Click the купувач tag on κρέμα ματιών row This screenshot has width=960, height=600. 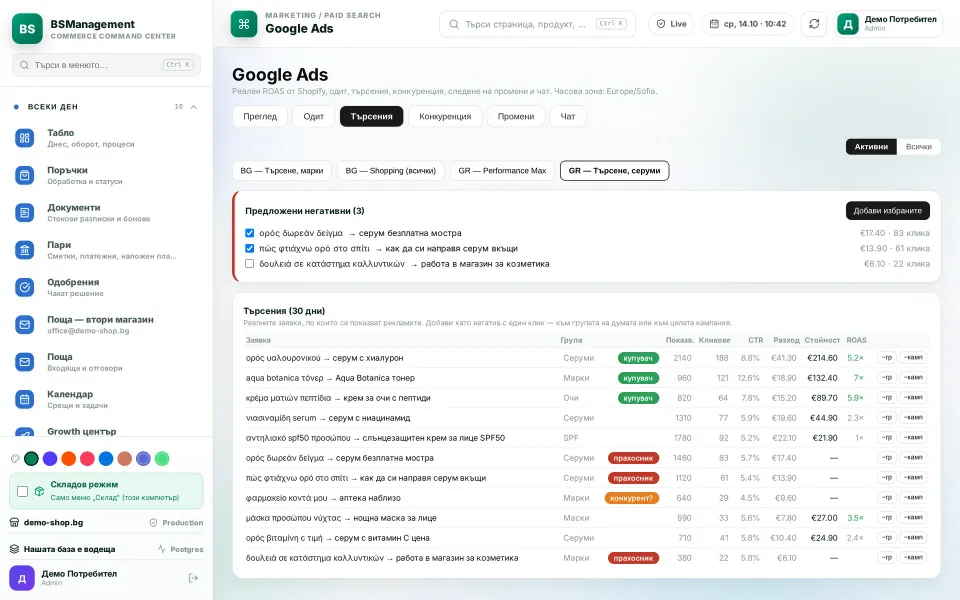tap(638, 398)
